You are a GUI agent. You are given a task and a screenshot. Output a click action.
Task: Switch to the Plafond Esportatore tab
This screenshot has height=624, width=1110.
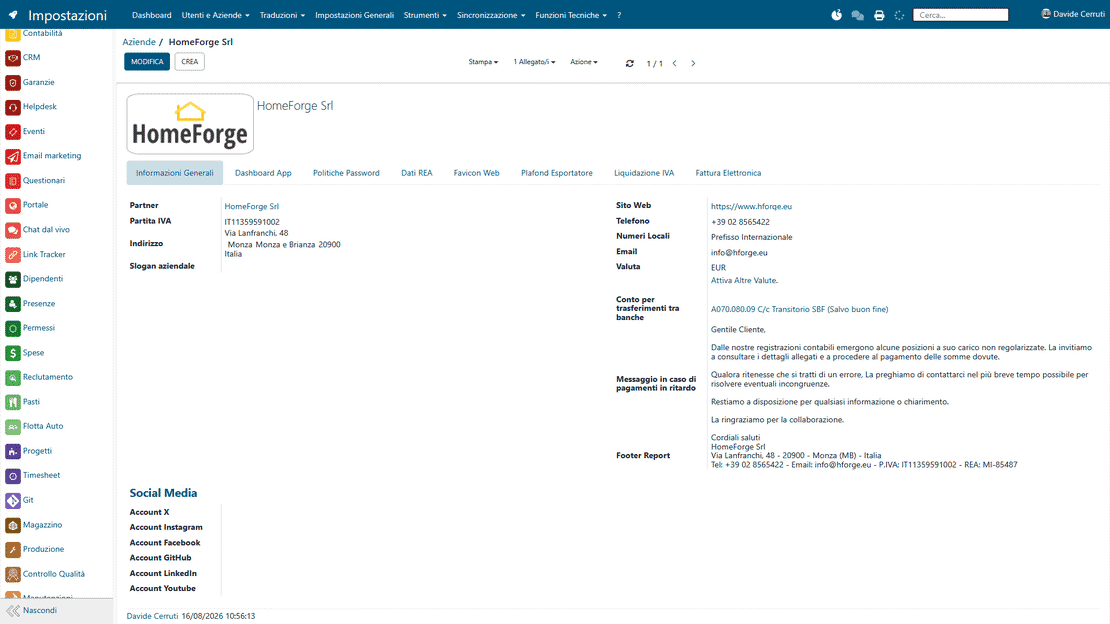tap(556, 173)
